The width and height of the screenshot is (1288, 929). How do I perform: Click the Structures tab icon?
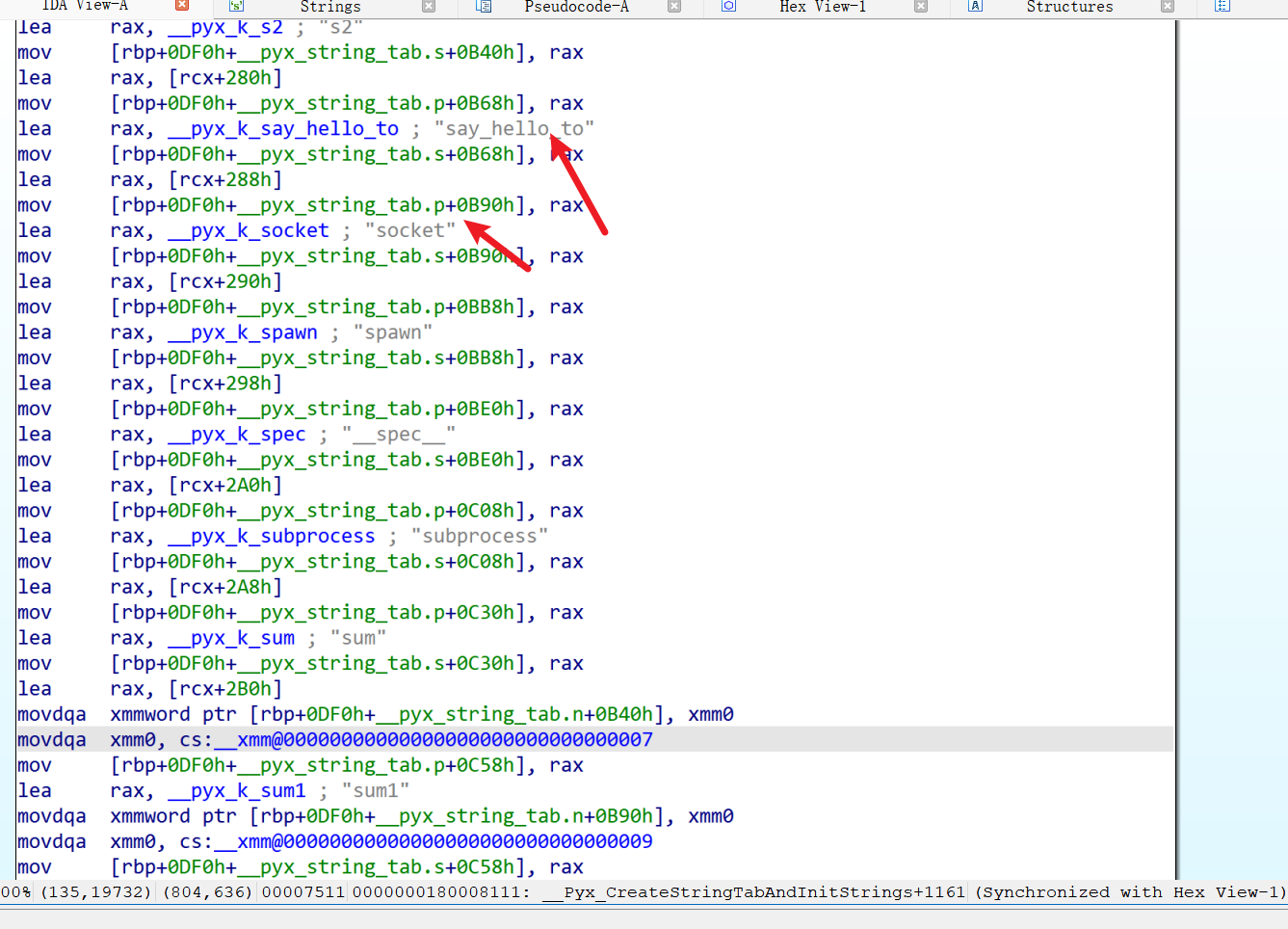coord(976,6)
